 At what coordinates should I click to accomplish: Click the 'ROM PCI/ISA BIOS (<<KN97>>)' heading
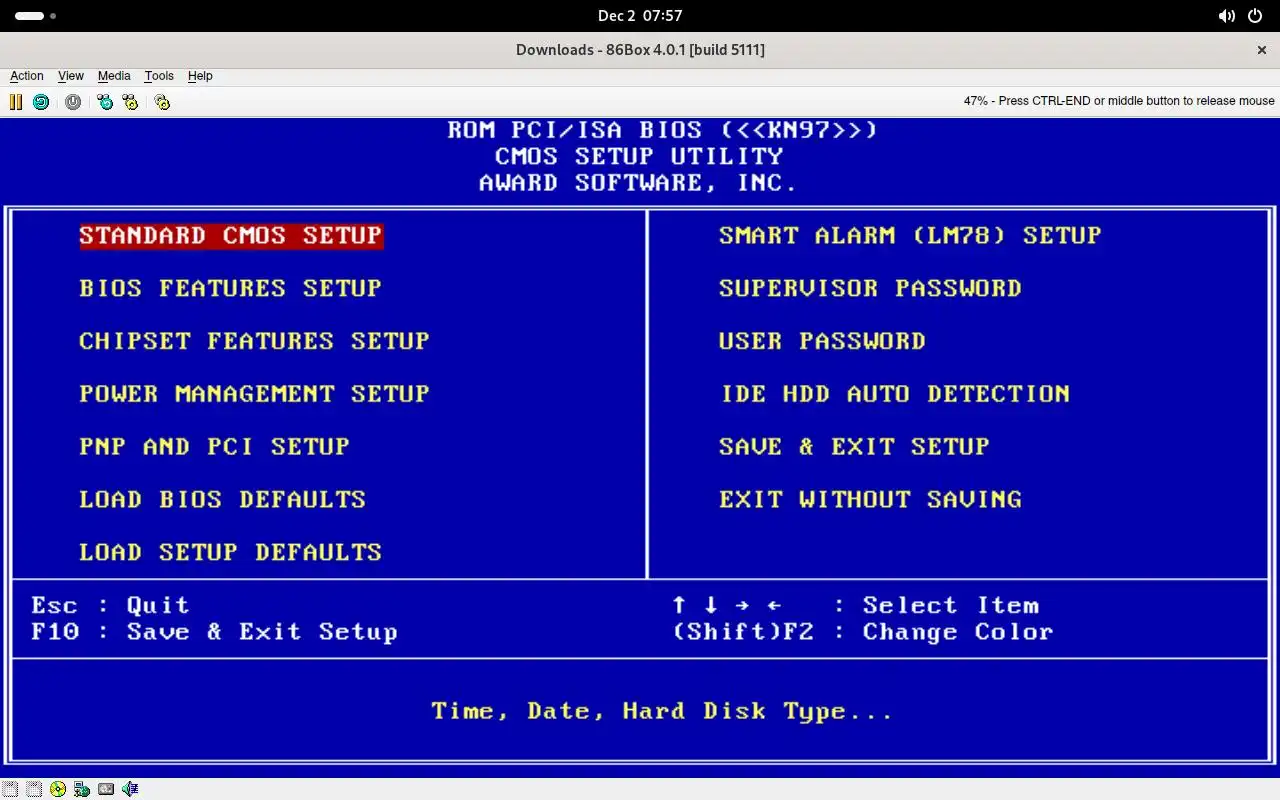pyautogui.click(x=662, y=130)
